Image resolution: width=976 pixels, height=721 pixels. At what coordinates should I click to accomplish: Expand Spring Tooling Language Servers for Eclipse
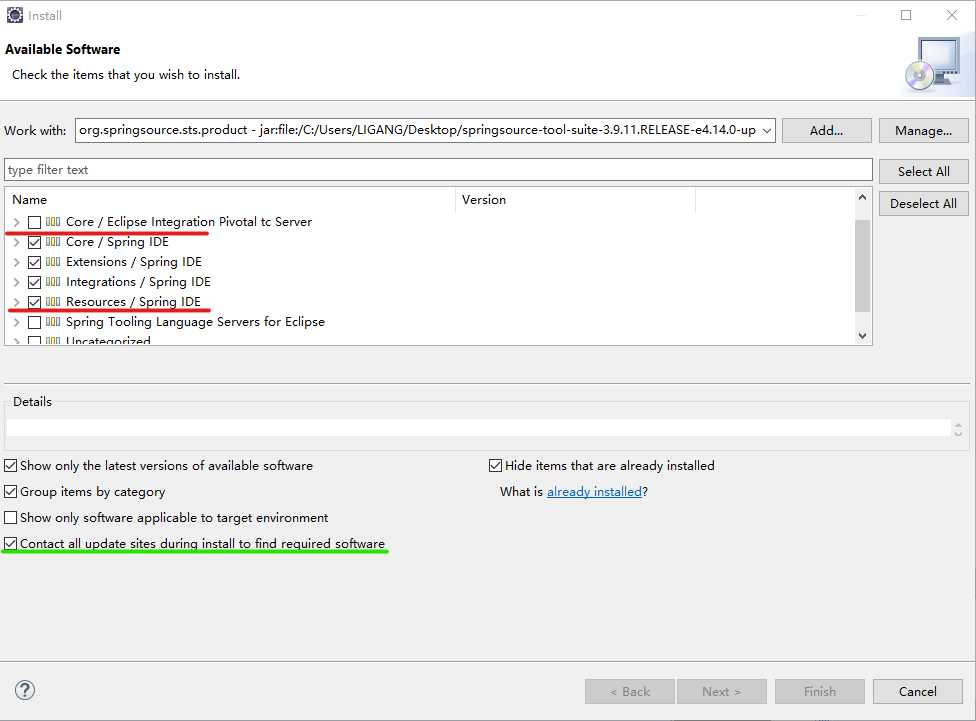17,322
